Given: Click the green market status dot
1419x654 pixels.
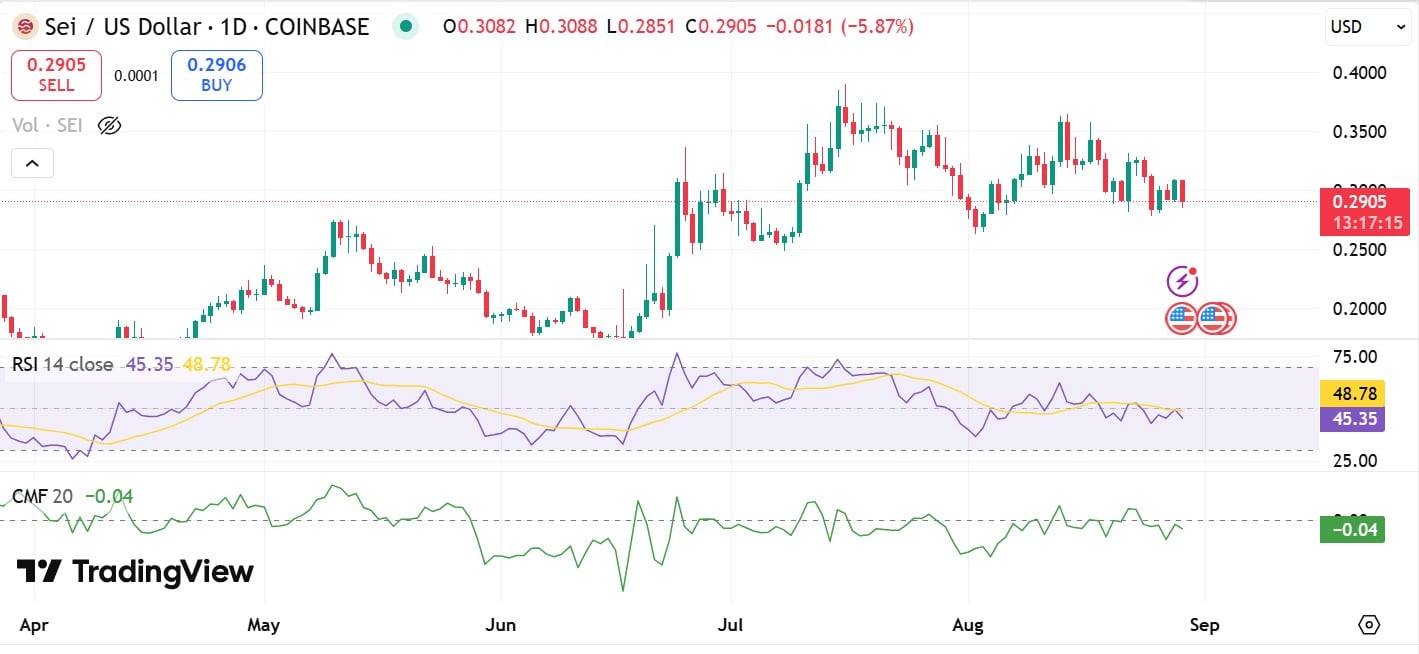Looking at the screenshot, I should (x=405, y=27).
